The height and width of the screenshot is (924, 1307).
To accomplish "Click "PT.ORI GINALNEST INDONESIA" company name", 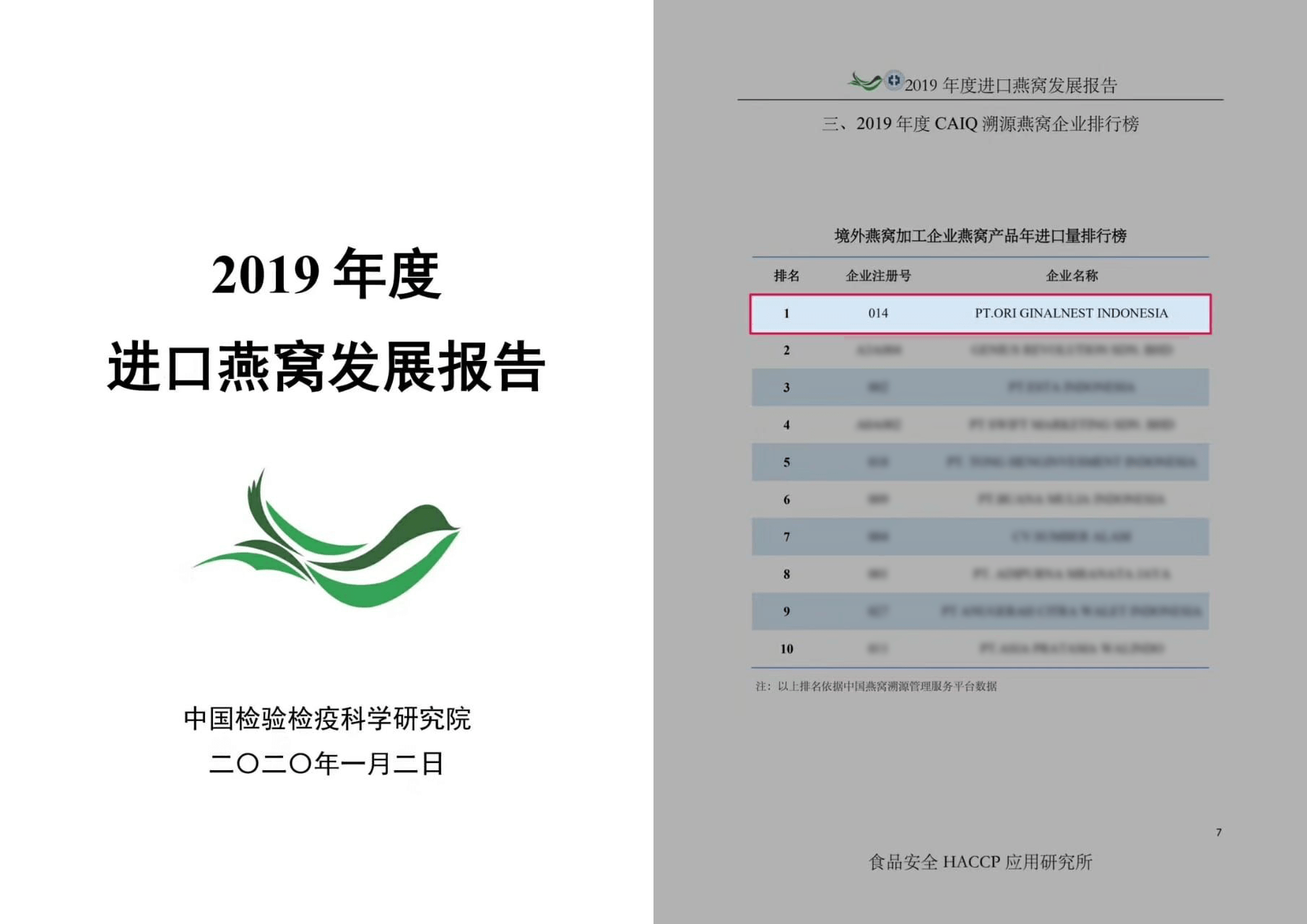I will 1071,313.
